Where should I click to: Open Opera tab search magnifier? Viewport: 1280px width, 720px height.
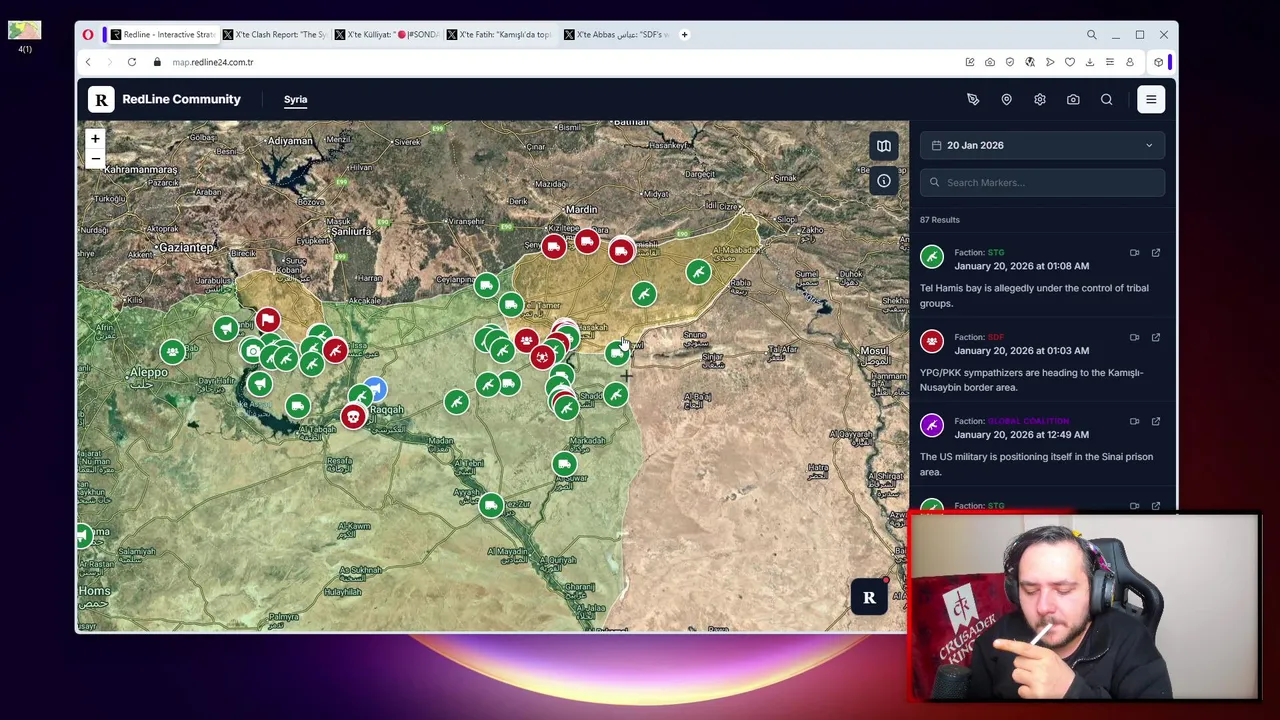[x=1092, y=35]
